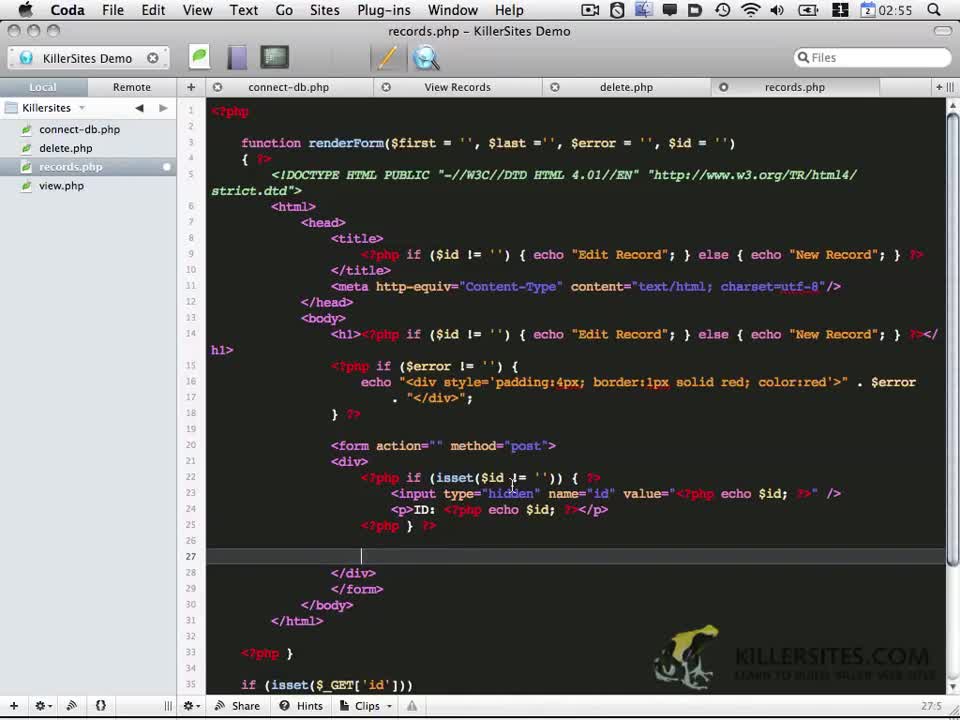Image resolution: width=960 pixels, height=720 pixels.
Task: Click the Wi-Fi icon in menu bar
Action: (x=751, y=10)
